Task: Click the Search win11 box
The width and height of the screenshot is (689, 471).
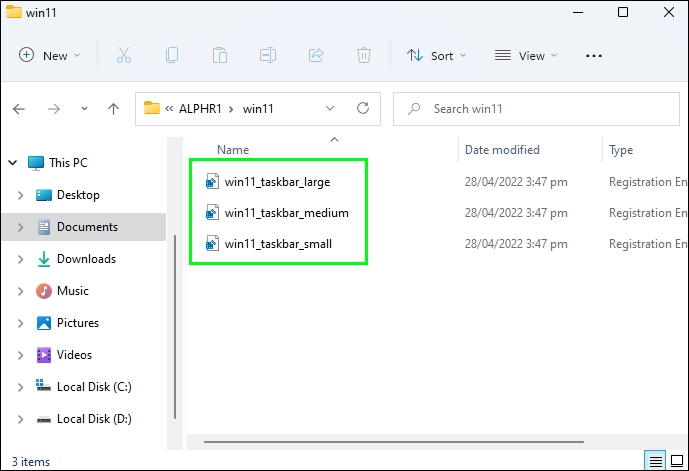Action: (536, 109)
